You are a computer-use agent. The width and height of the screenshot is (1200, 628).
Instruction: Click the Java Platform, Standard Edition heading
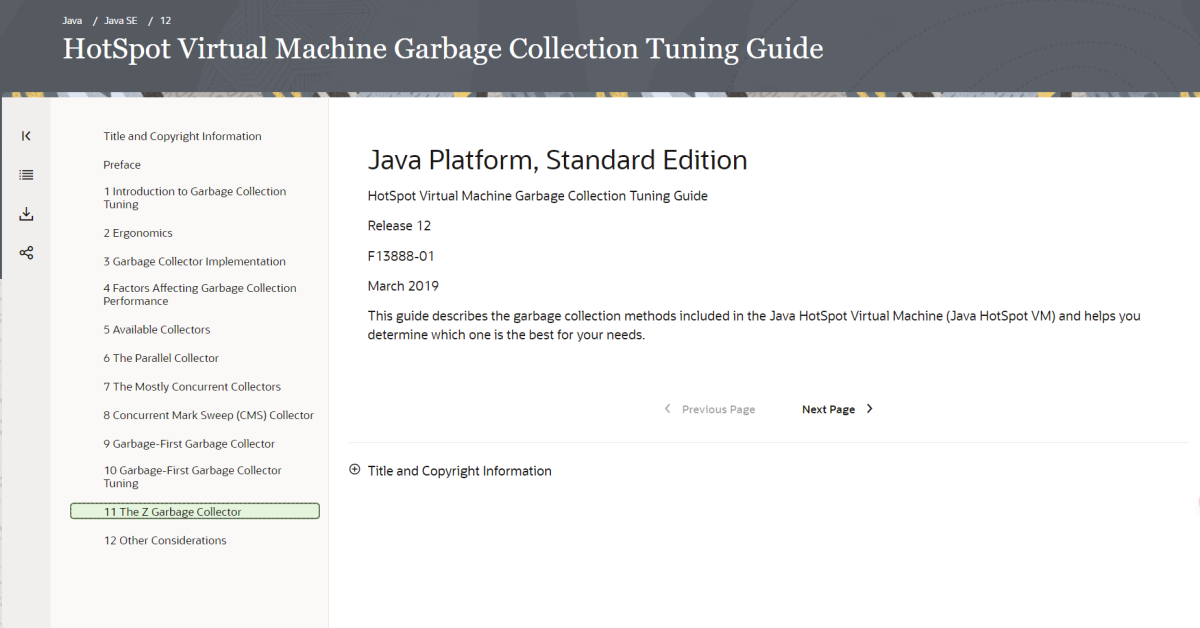tap(557, 160)
